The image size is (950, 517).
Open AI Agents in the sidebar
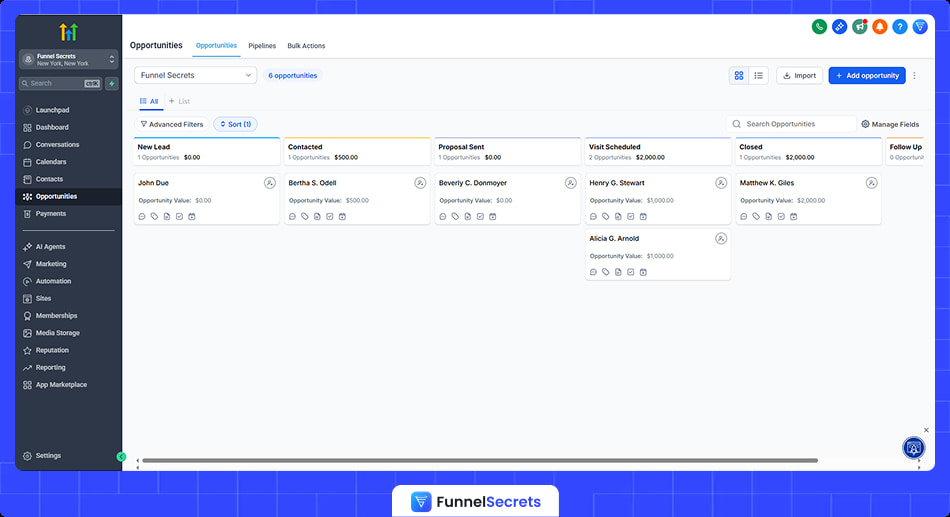[68, 247]
